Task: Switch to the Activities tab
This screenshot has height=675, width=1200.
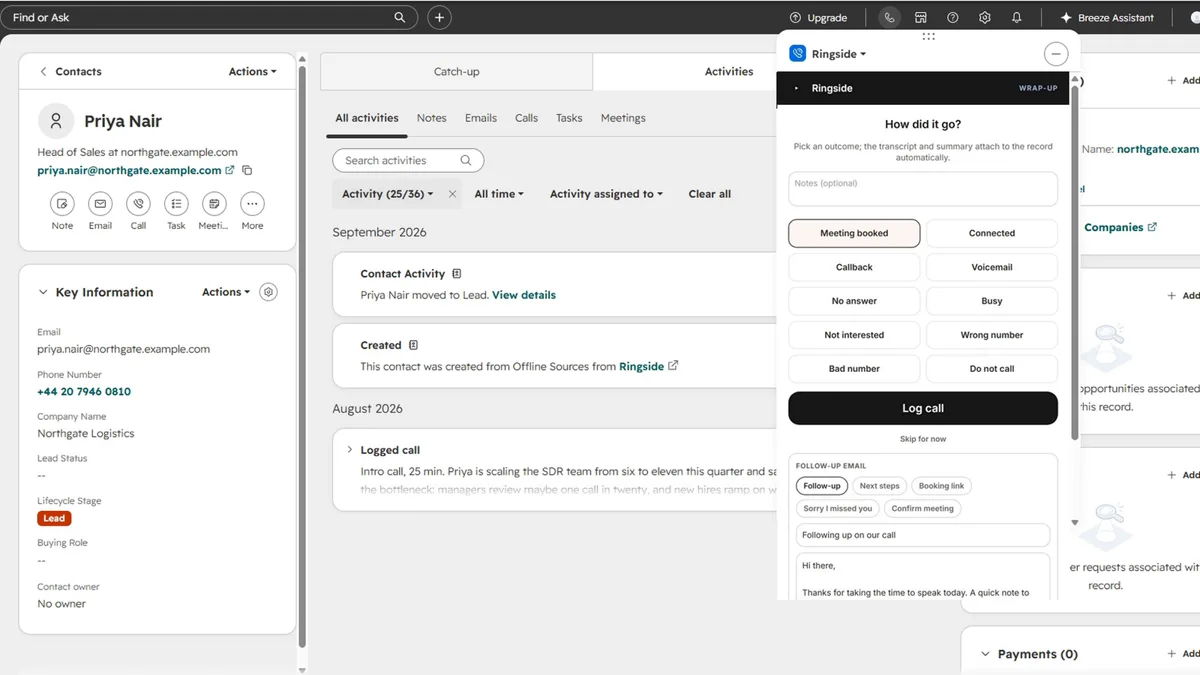Action: pyautogui.click(x=729, y=72)
